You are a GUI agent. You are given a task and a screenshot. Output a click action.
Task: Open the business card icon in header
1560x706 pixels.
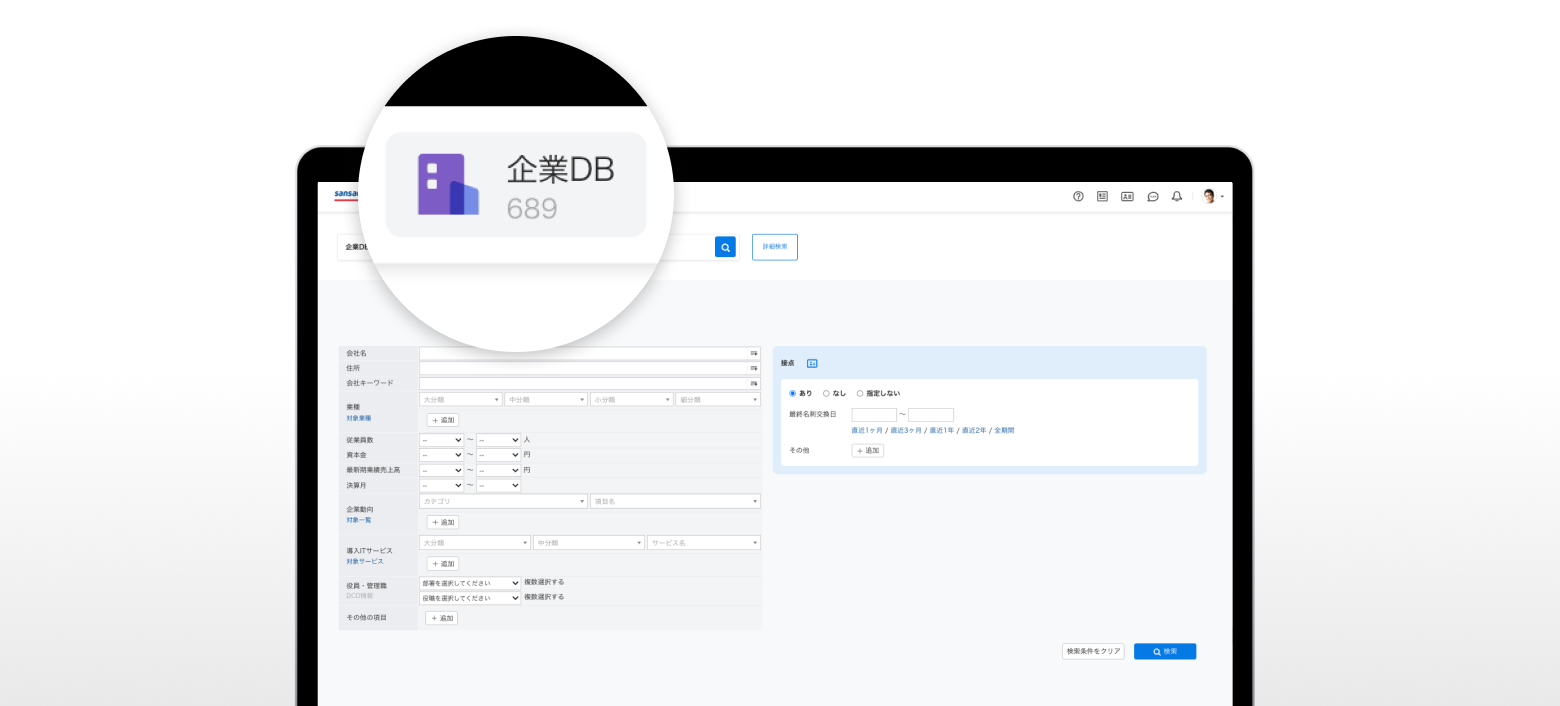tap(1127, 197)
